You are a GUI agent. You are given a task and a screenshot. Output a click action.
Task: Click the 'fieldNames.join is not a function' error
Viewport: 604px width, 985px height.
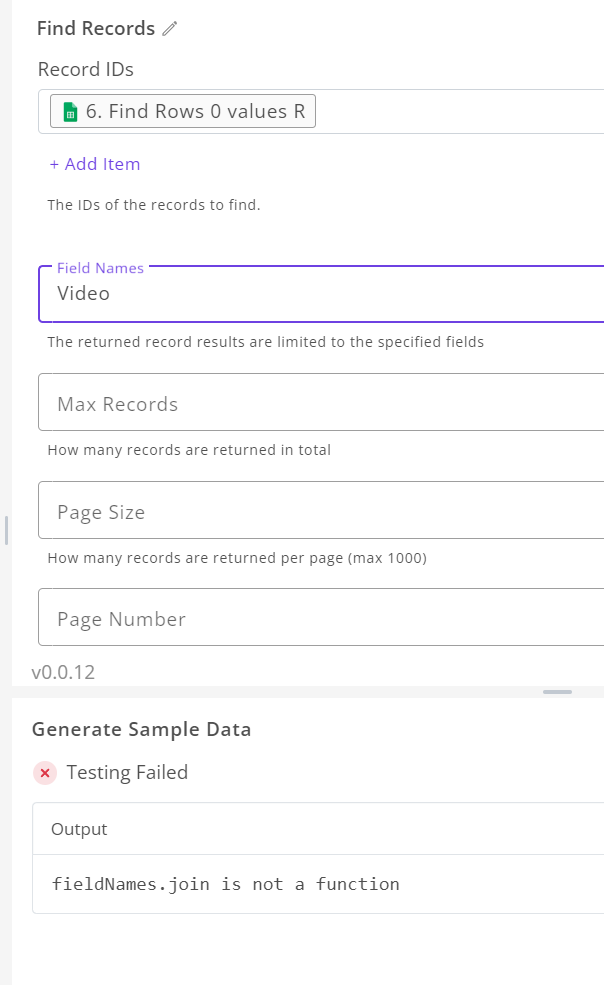coord(226,884)
